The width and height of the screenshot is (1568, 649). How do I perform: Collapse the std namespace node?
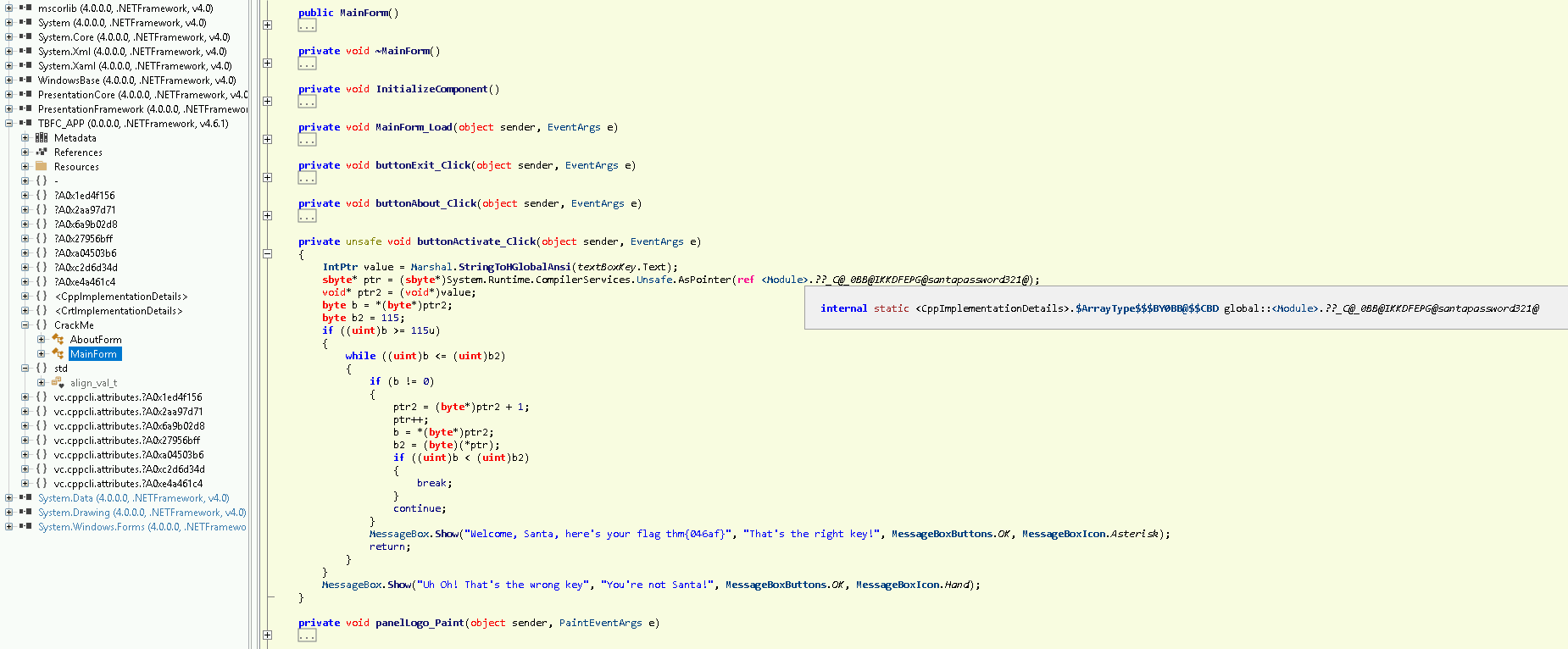(x=25, y=369)
